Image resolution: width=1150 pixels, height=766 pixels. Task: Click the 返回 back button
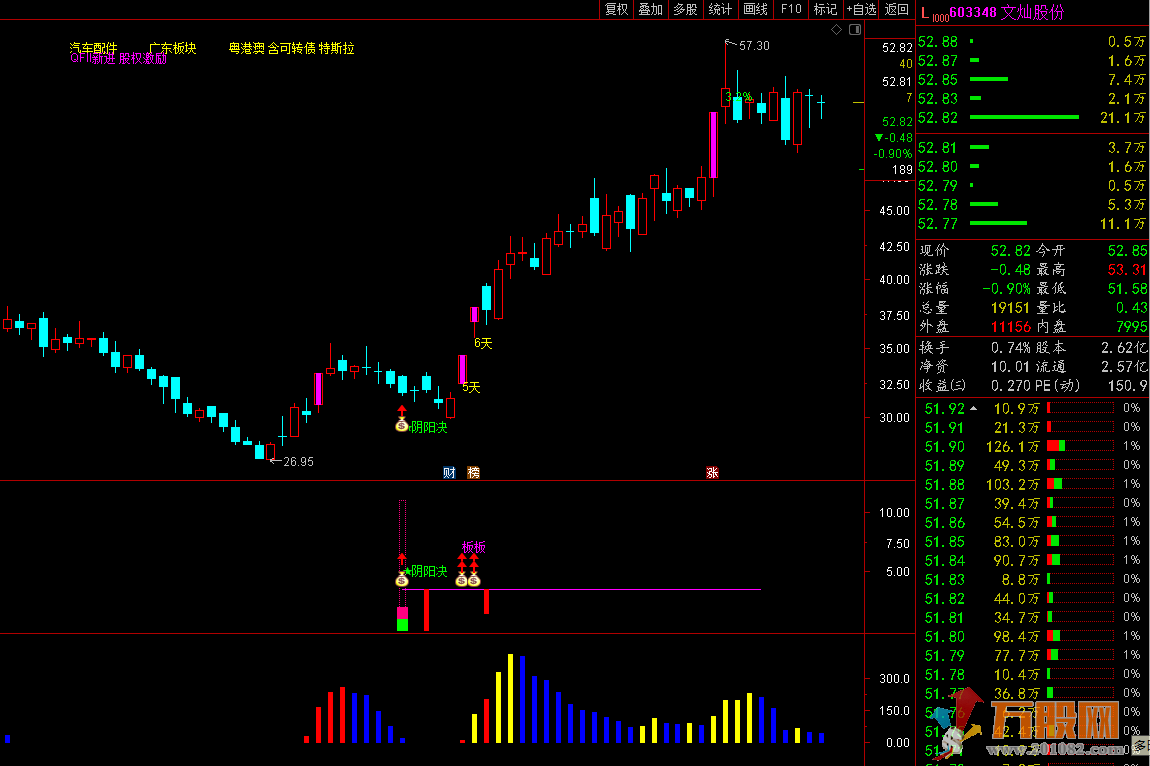[897, 9]
